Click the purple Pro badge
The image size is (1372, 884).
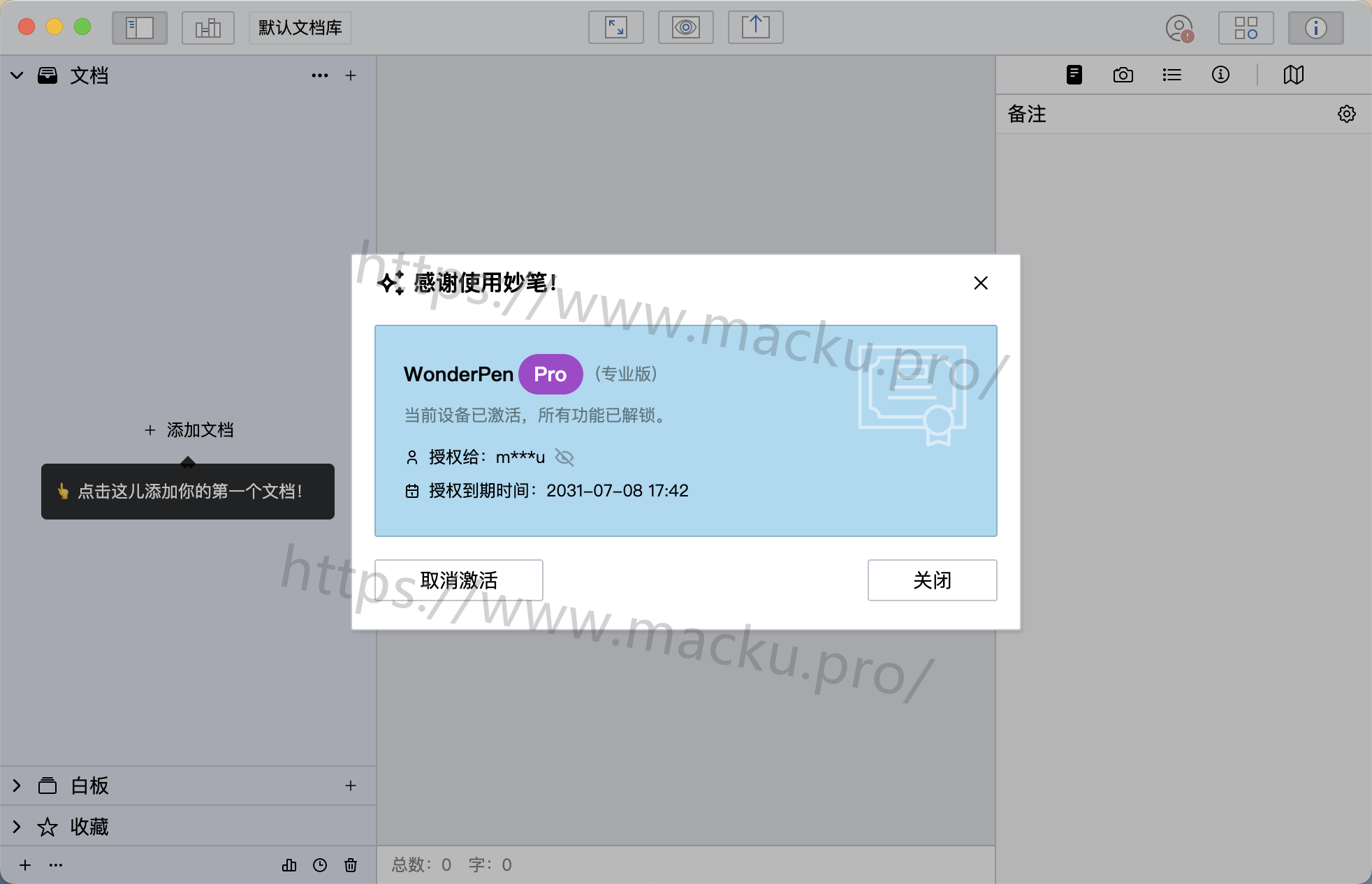coord(550,374)
